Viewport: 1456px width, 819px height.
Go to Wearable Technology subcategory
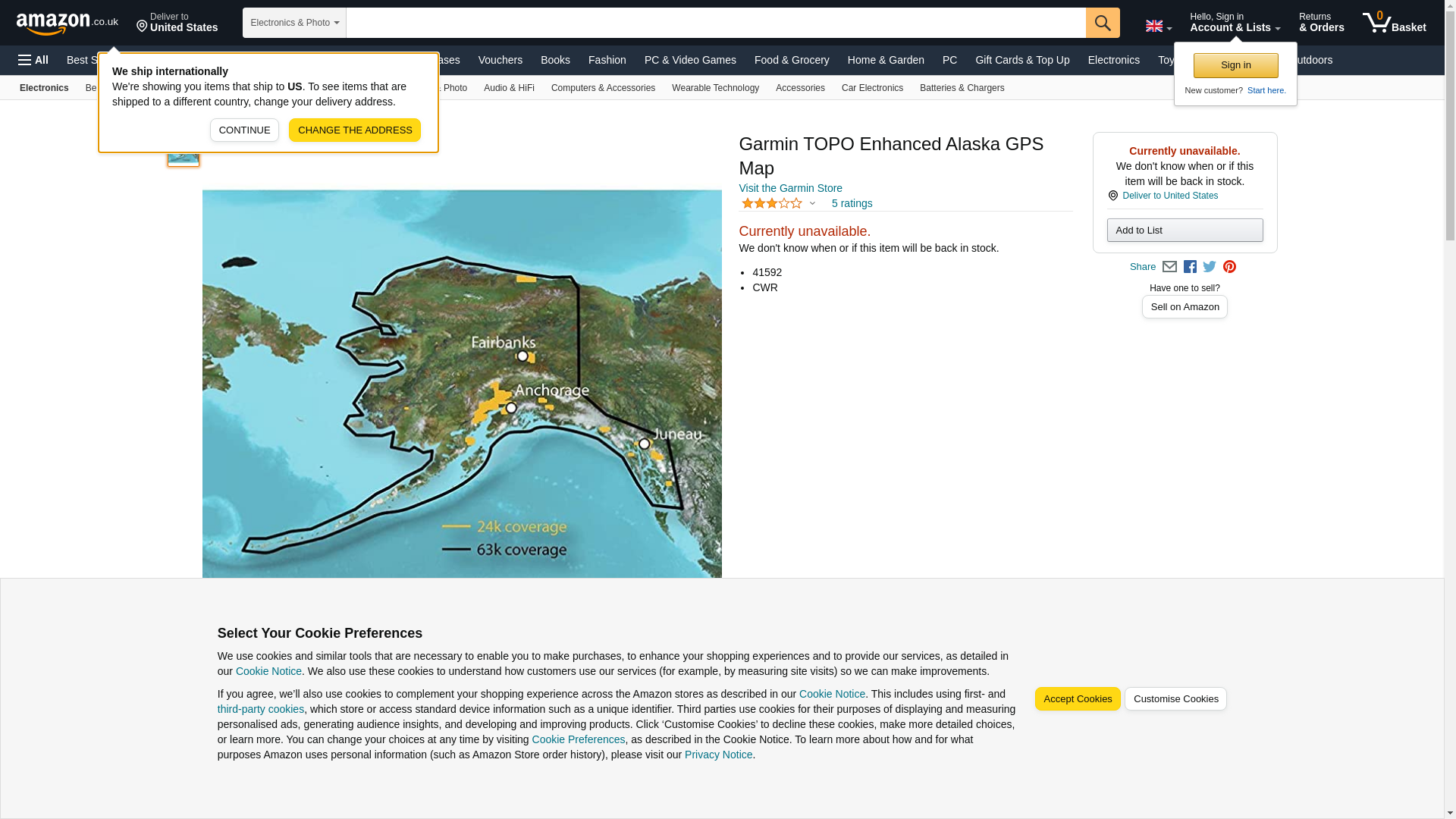pyautogui.click(x=714, y=88)
